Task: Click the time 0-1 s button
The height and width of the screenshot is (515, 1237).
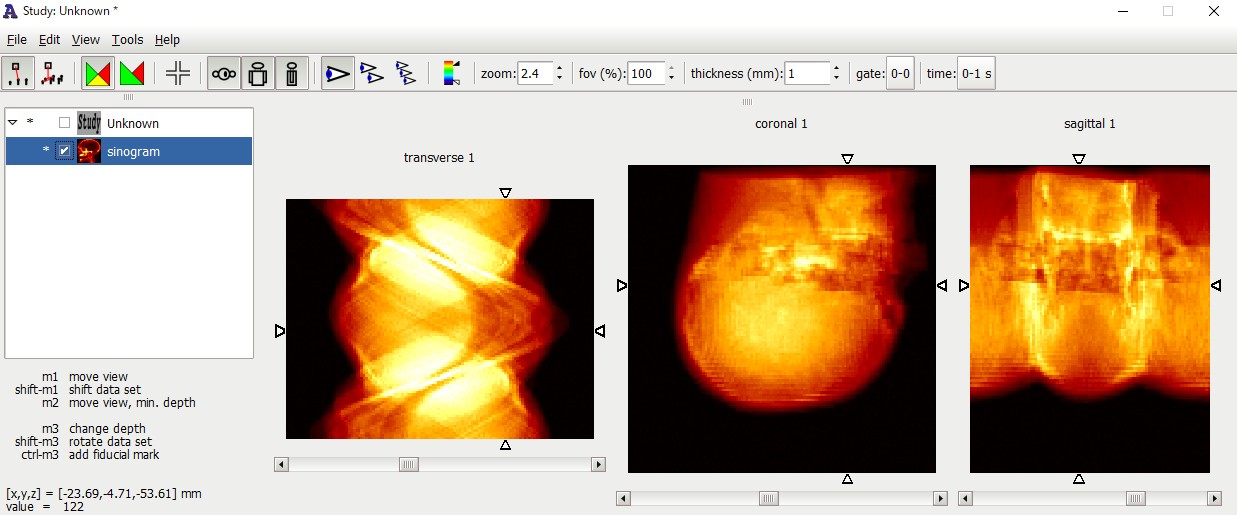Action: pyautogui.click(x=975, y=73)
